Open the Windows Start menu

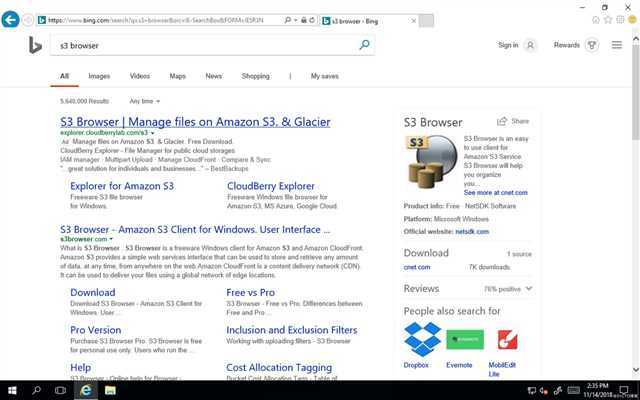12,390
